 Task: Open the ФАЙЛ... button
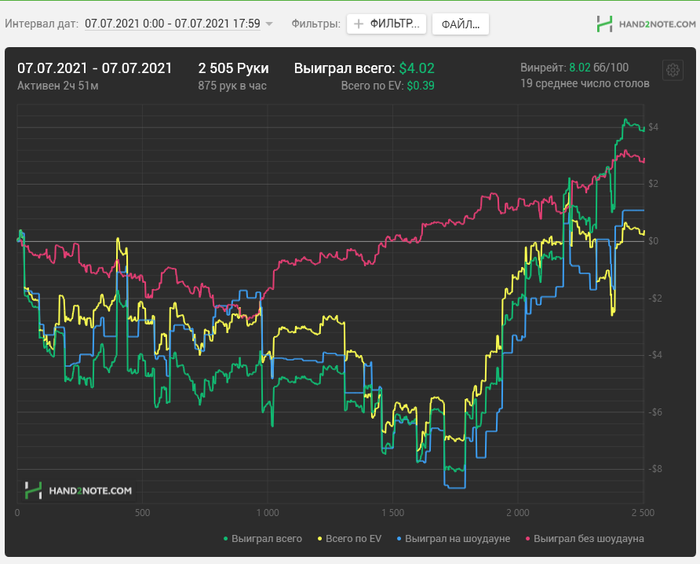[460, 24]
